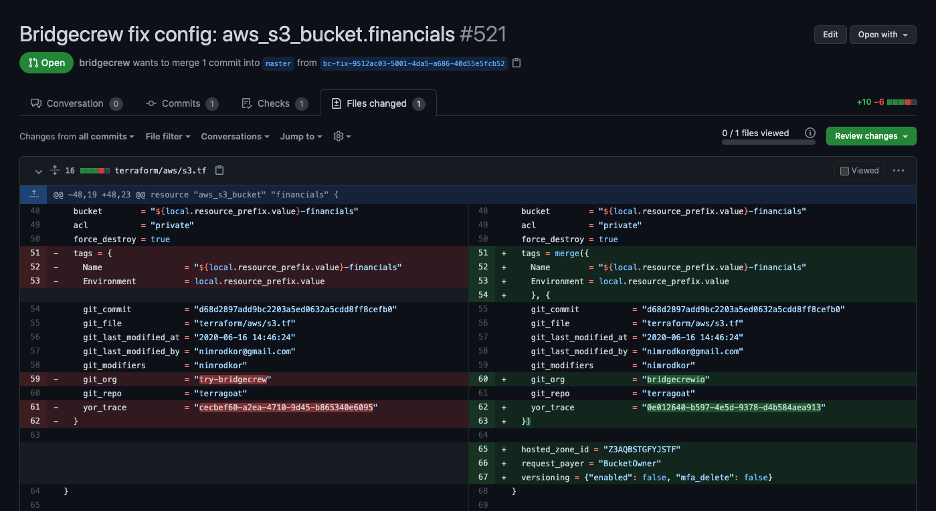Collapse the s3.tf file diff chevron
This screenshot has width=936, height=512.
pos(38,171)
